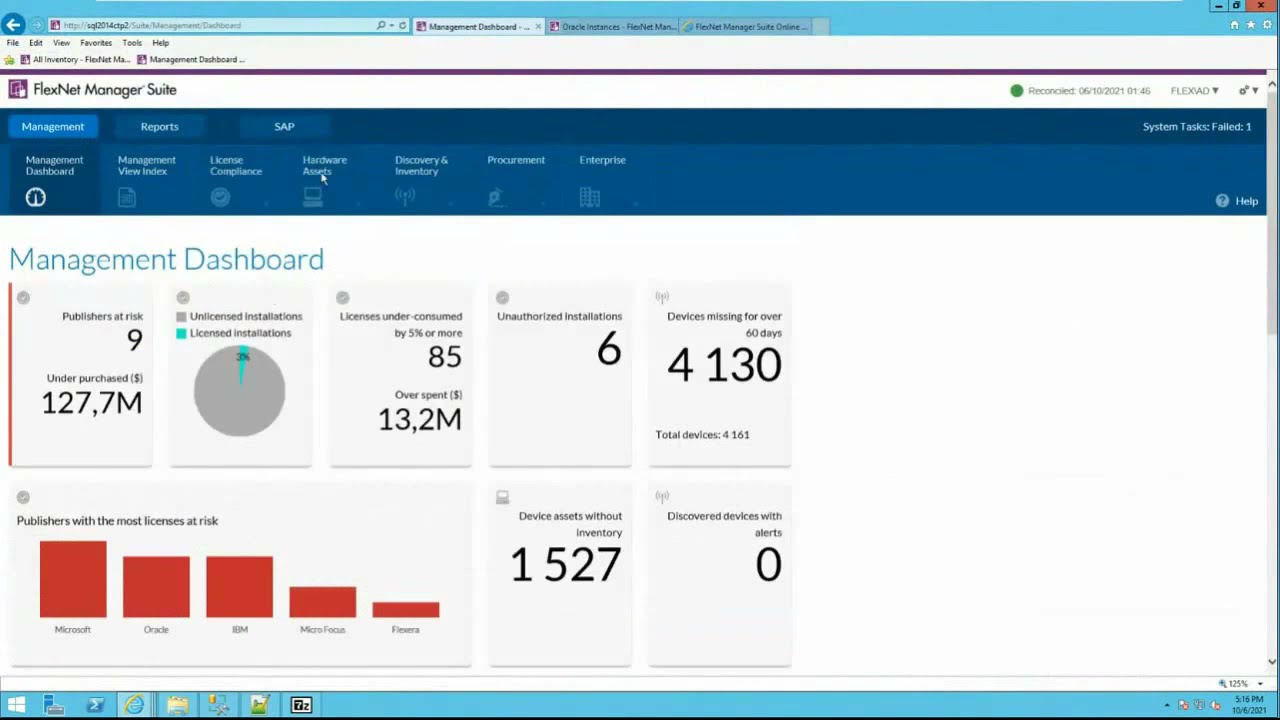This screenshot has width=1280, height=720.
Task: Open the Windows Start button
Action: point(16,705)
